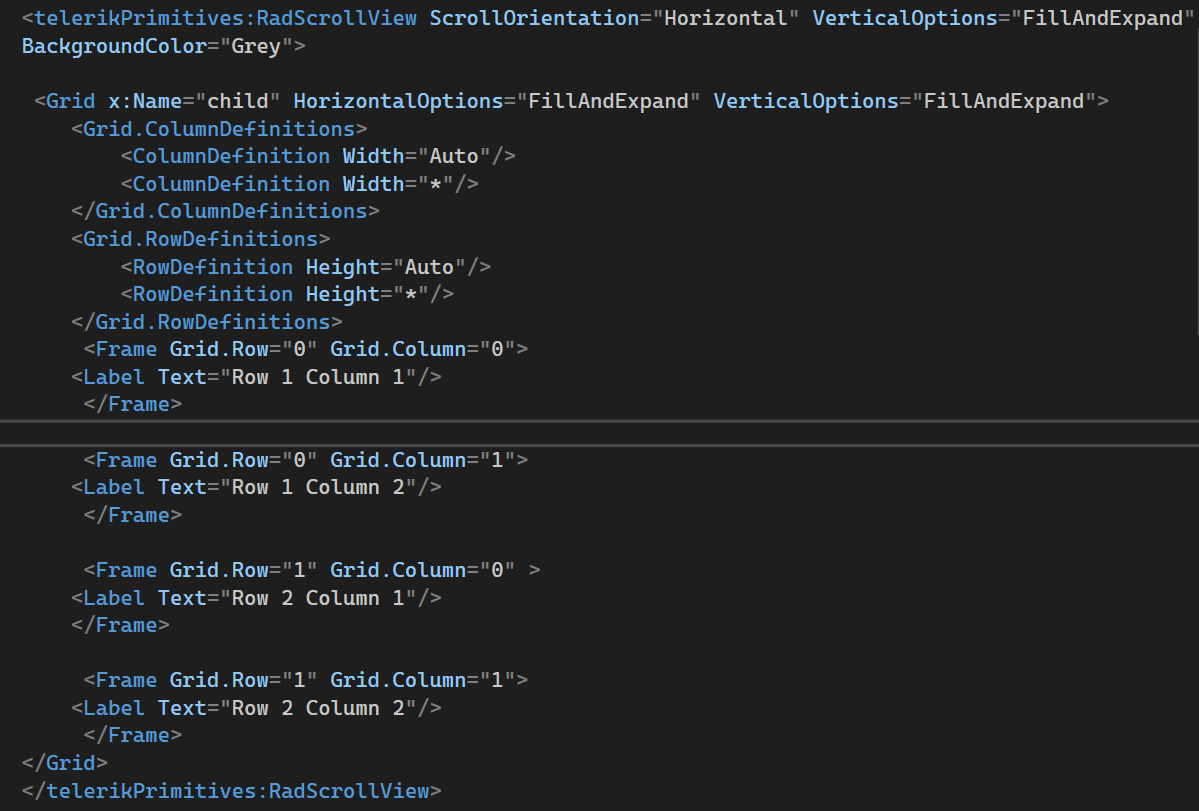Click the horizontal divider between code blocks
1199x811 pixels.
click(x=599, y=432)
